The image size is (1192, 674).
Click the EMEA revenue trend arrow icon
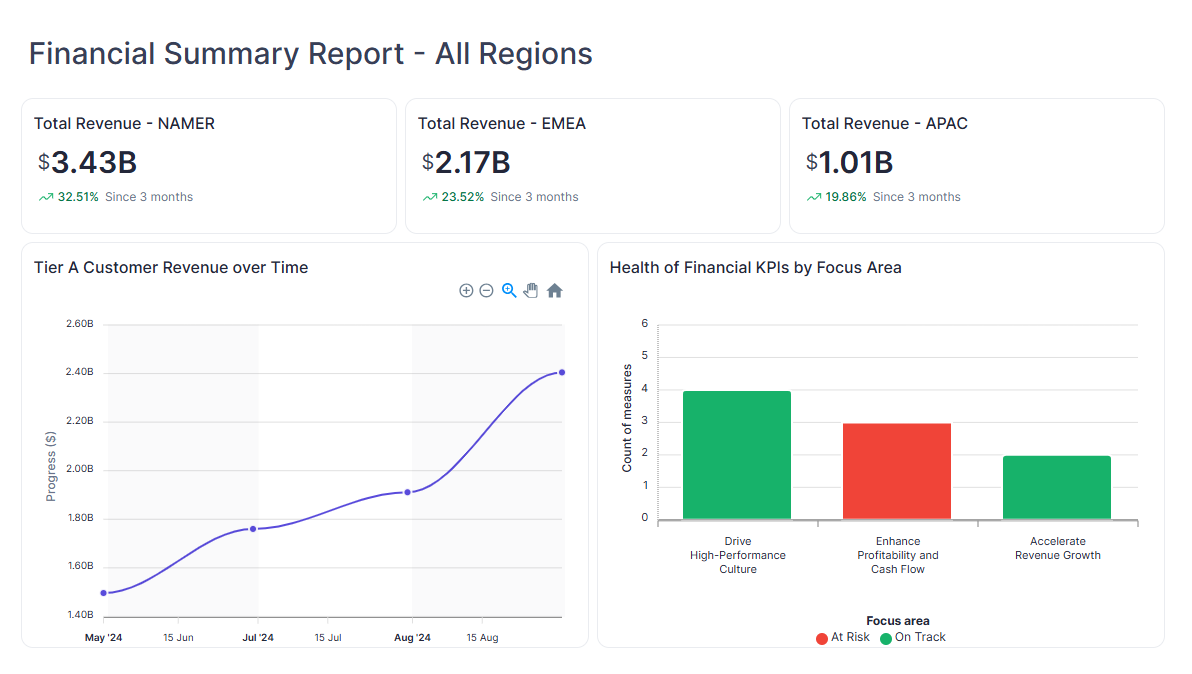coord(429,197)
